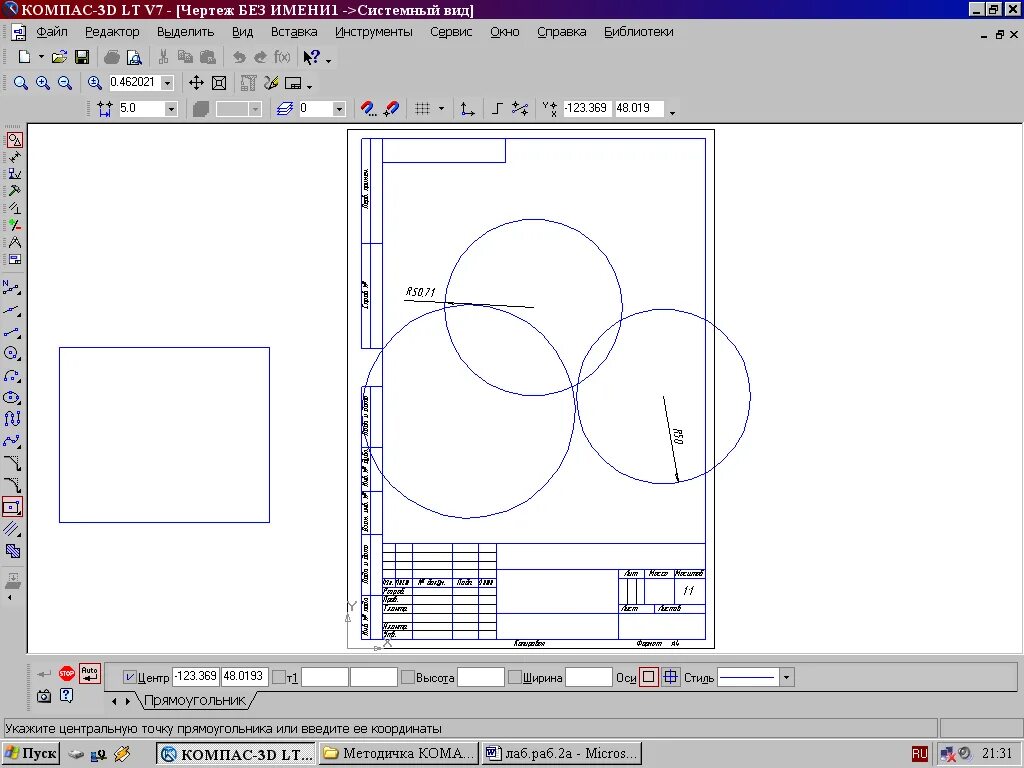
Task: Open the Выделить menu
Action: [x=185, y=31]
